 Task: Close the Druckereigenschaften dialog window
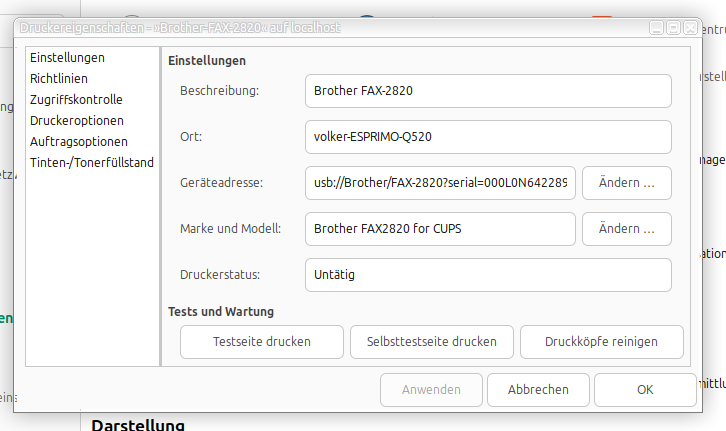tap(690, 28)
